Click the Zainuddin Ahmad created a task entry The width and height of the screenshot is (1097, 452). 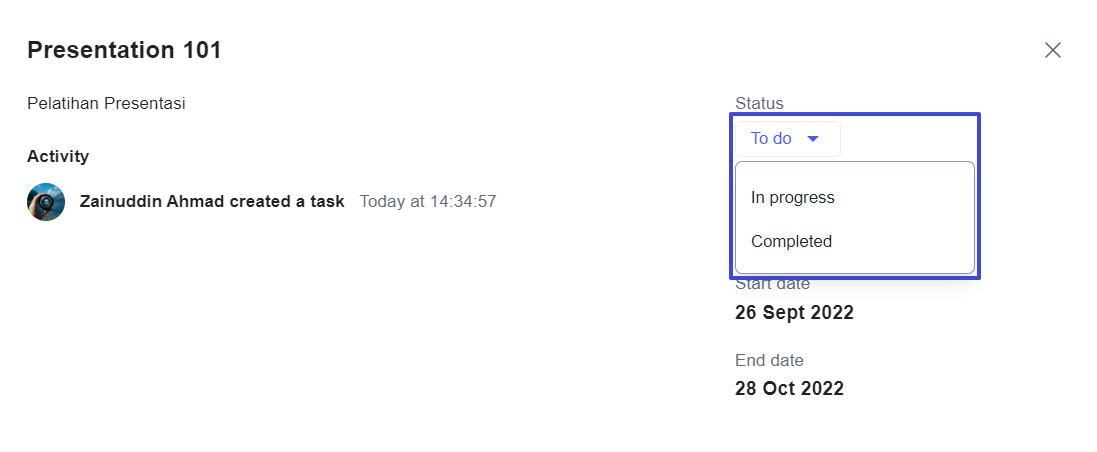pos(212,202)
